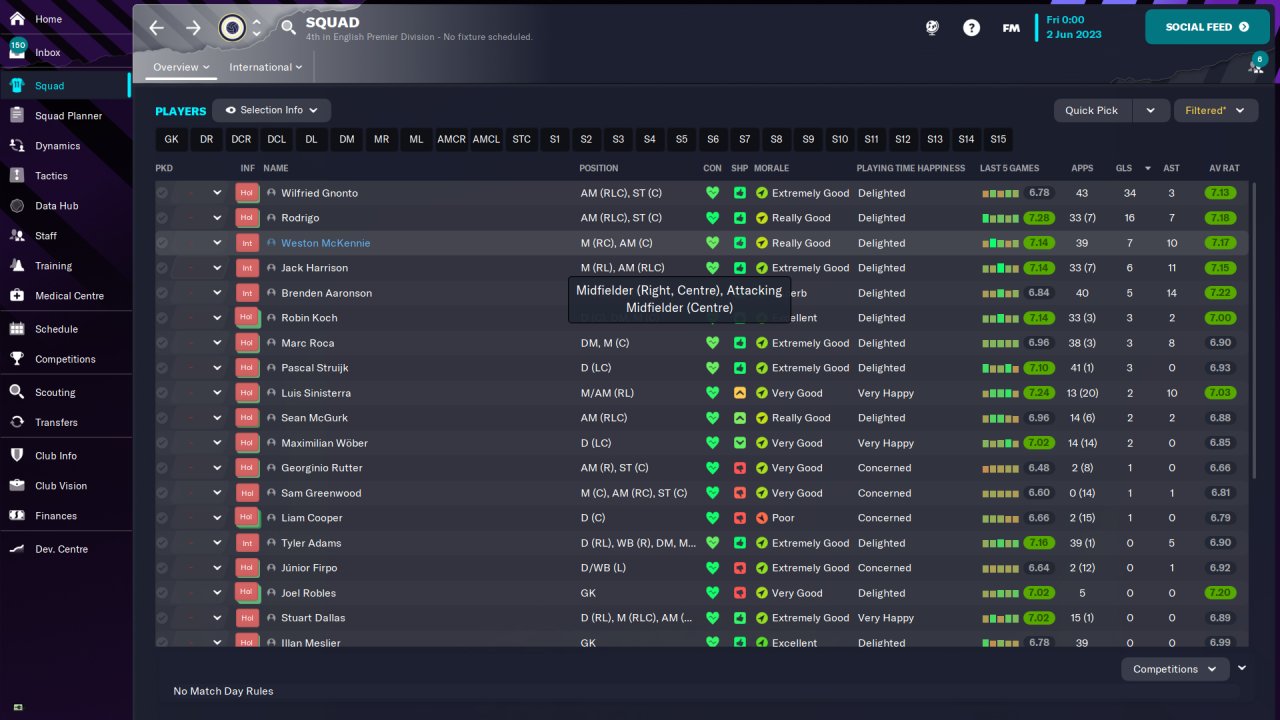Screen dimensions: 1280x720
Task: Select the GK position tab
Action: [171, 139]
